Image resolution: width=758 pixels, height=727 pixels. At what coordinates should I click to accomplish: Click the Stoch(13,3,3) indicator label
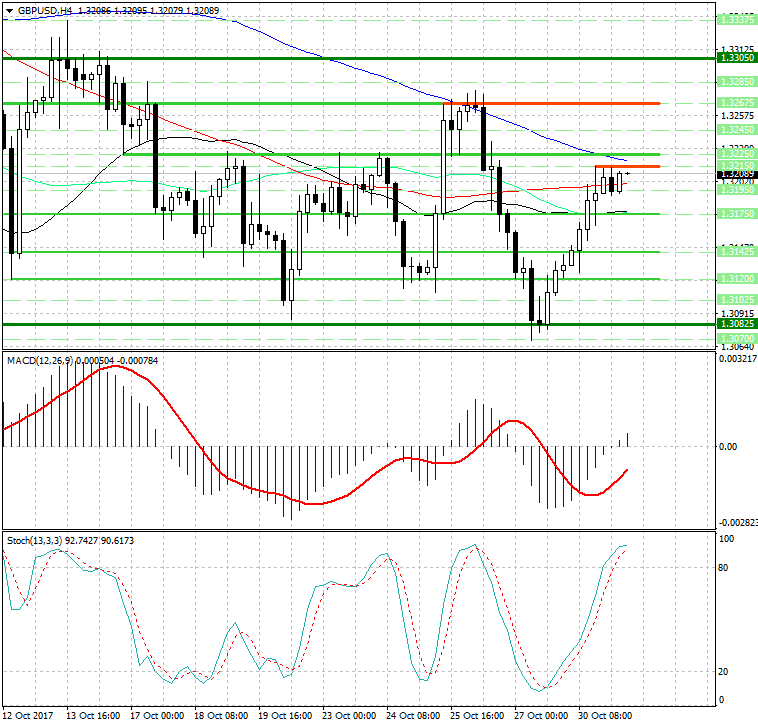coord(34,540)
